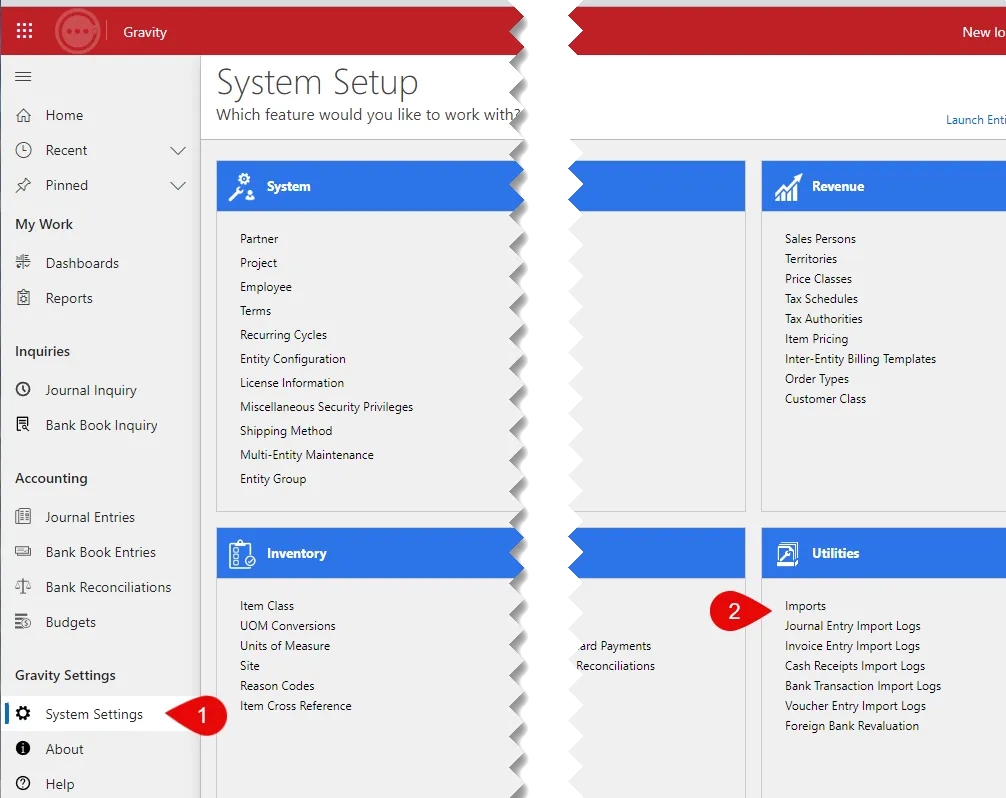Open Bank Transaction Import Logs
This screenshot has height=798, width=1006.
[x=863, y=686]
